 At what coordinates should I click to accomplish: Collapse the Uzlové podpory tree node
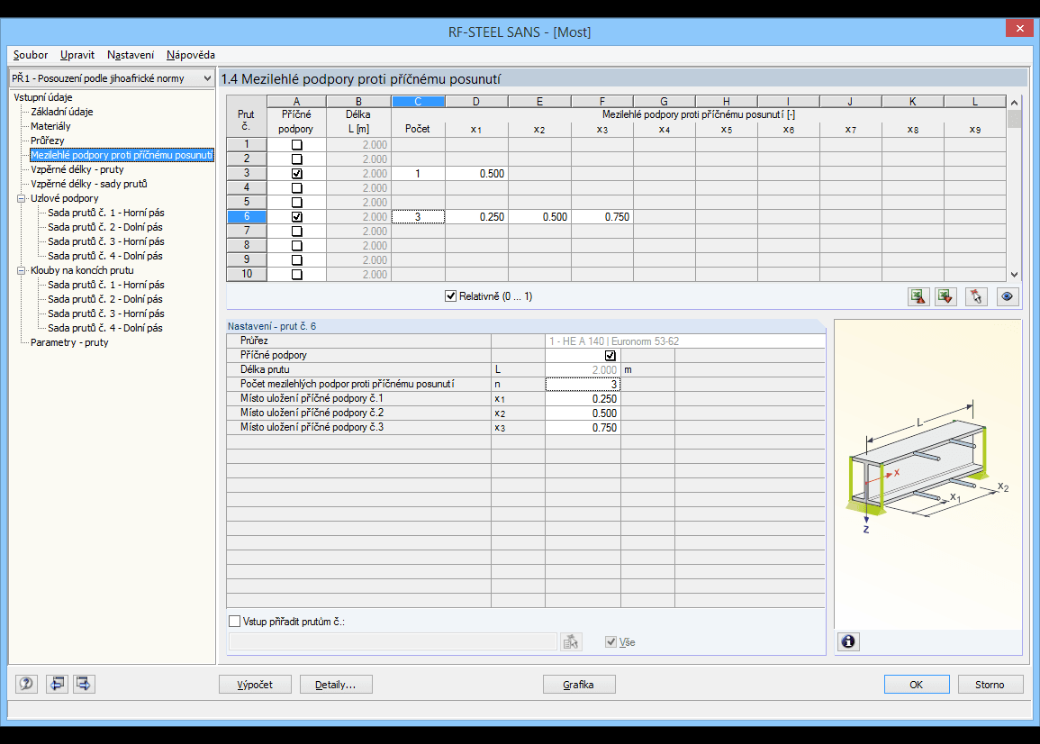pos(21,198)
